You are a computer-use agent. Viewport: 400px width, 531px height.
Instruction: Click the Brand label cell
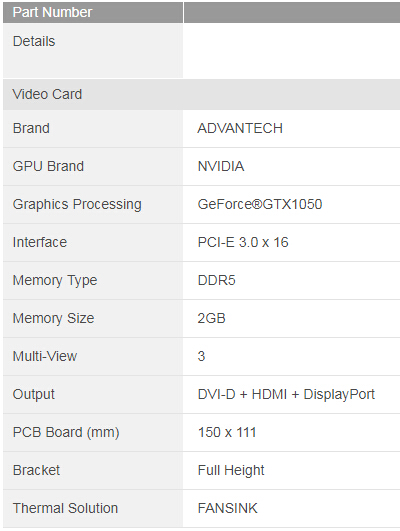93,128
